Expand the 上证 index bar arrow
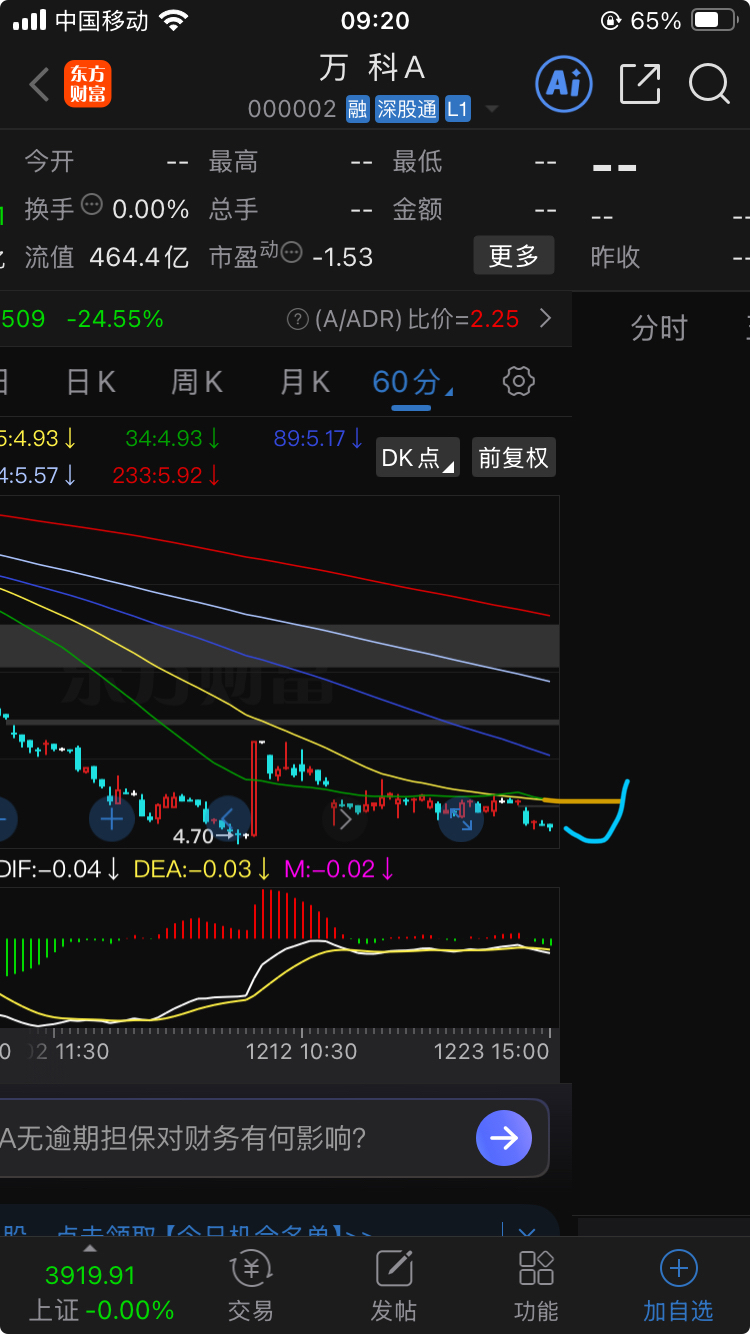 click(x=90, y=1249)
